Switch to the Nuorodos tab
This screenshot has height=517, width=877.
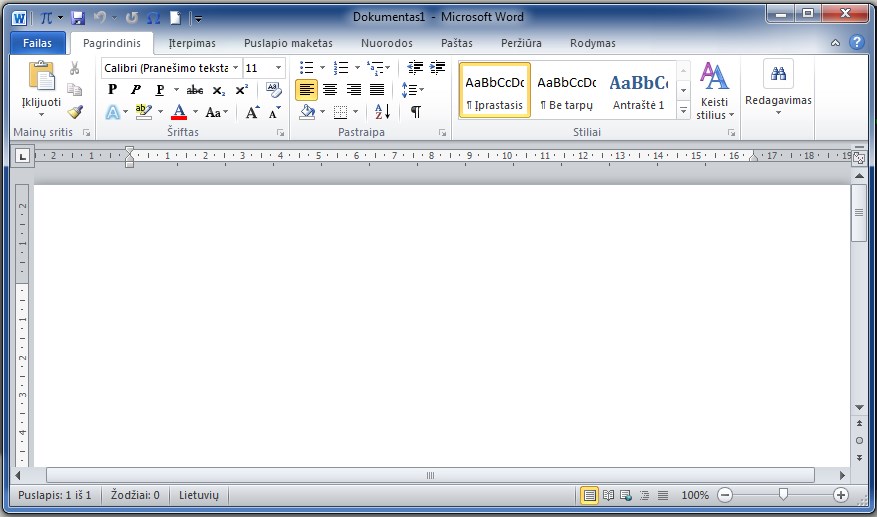386,43
